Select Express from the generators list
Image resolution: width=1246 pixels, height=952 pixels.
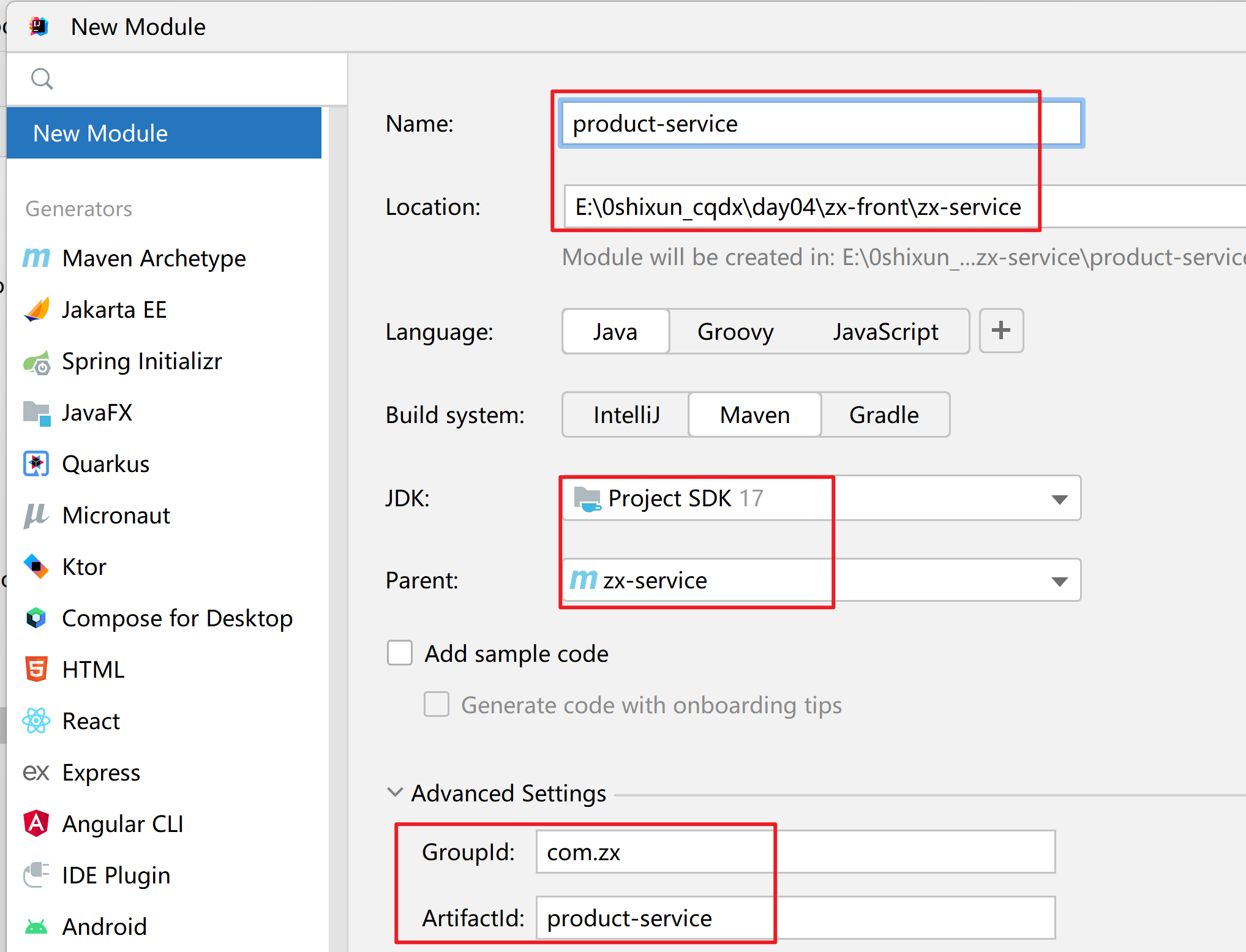102,773
